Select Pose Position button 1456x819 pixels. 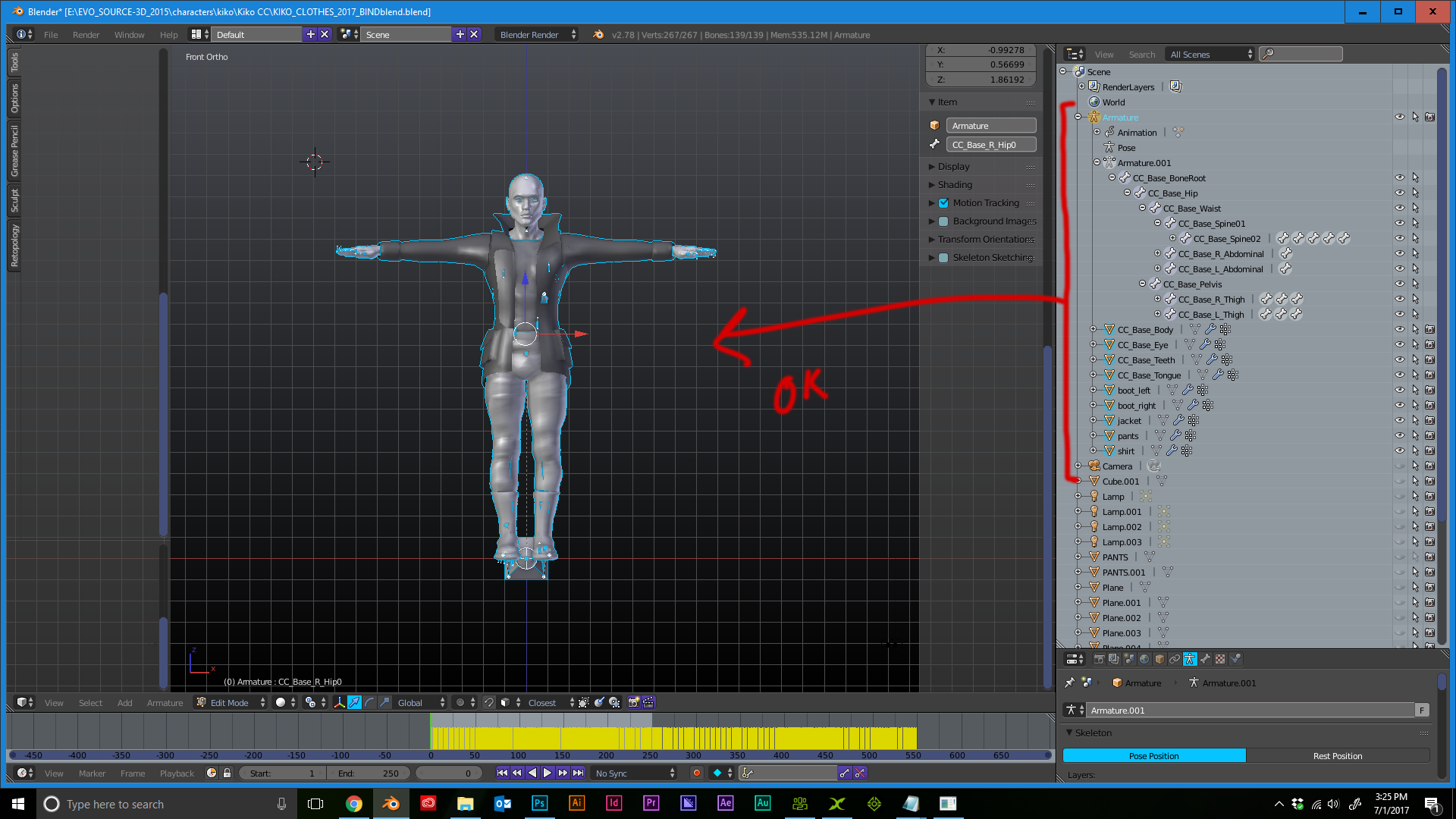click(1153, 755)
